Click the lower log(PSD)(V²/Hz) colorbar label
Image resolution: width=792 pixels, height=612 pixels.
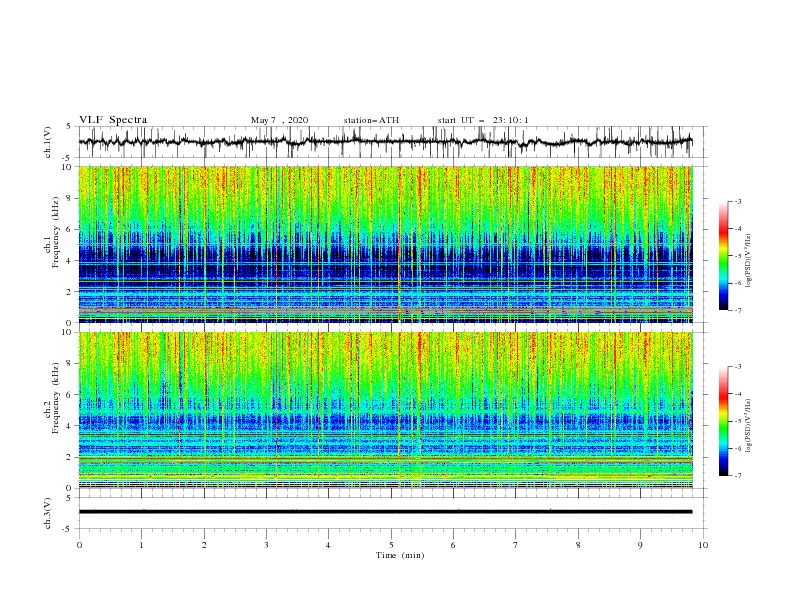tap(748, 426)
